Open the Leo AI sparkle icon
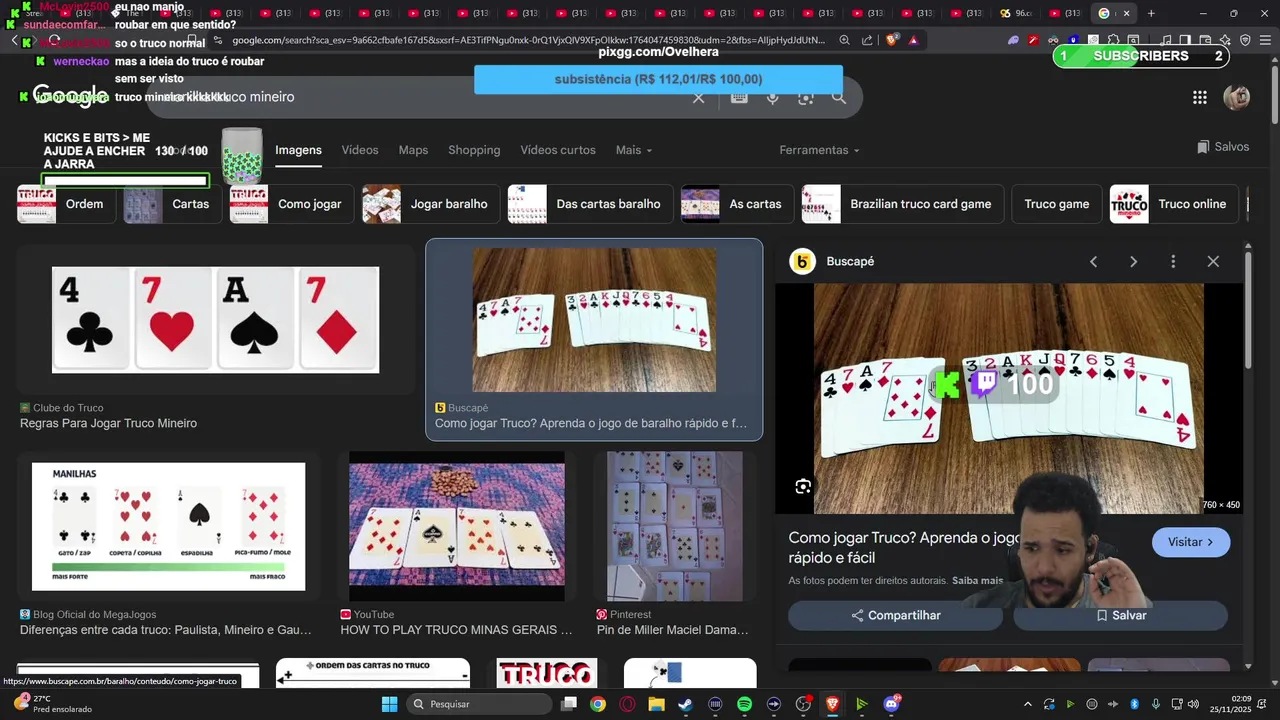The width and height of the screenshot is (1280, 720). 1225,40
